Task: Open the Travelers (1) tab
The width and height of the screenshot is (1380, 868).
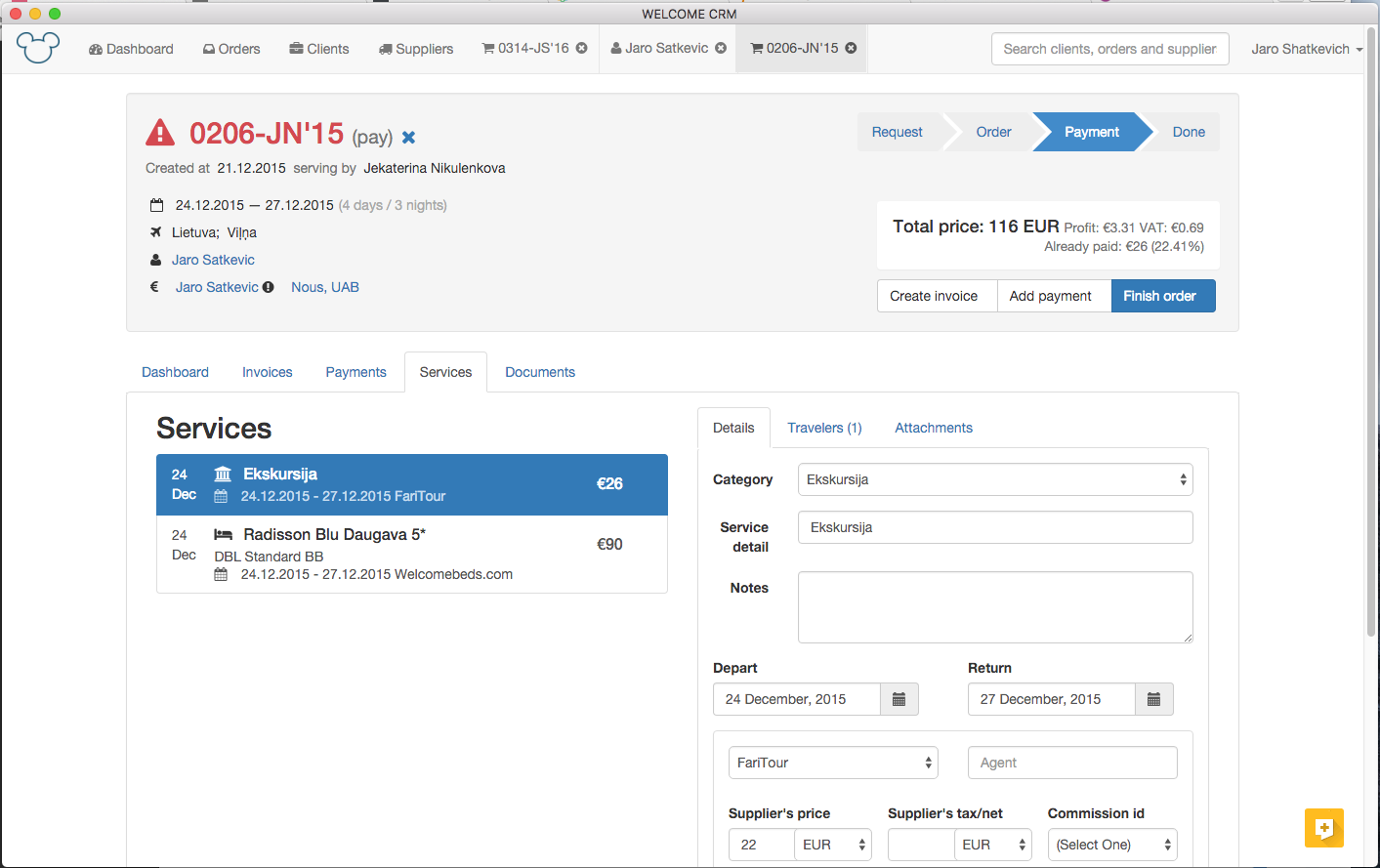Action: tap(824, 428)
